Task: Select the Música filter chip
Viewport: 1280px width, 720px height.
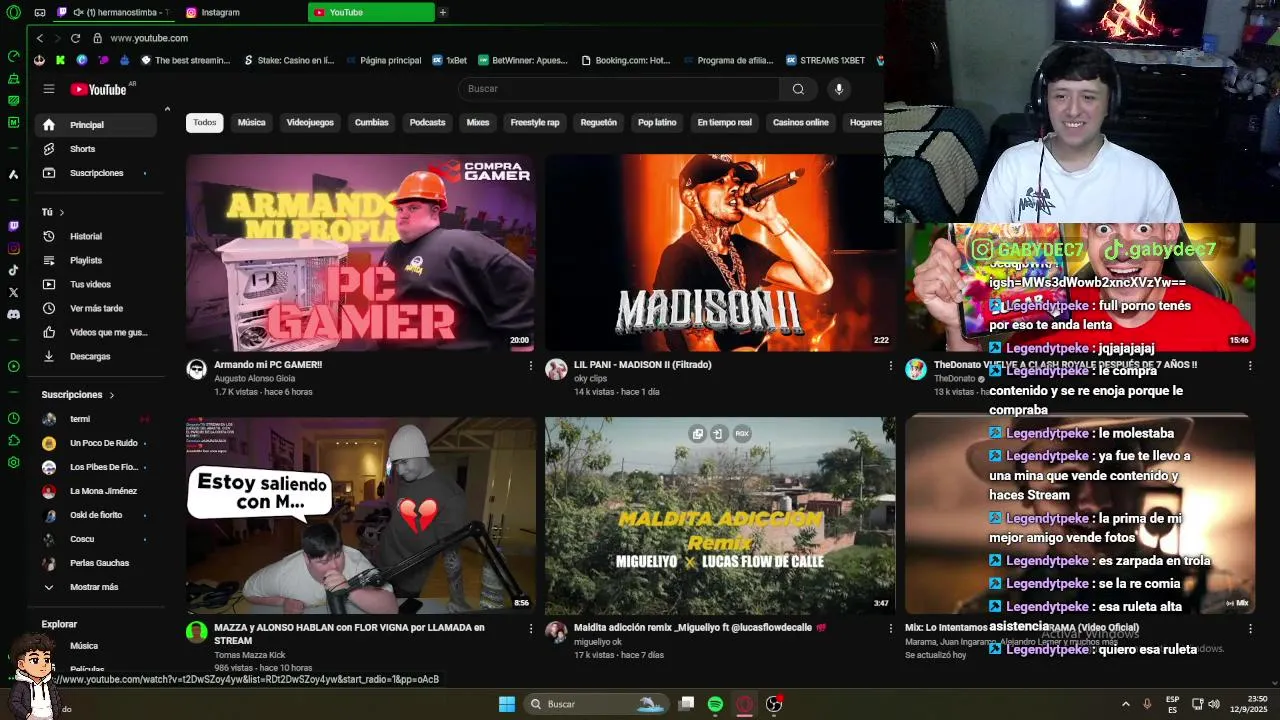Action: [251, 123]
